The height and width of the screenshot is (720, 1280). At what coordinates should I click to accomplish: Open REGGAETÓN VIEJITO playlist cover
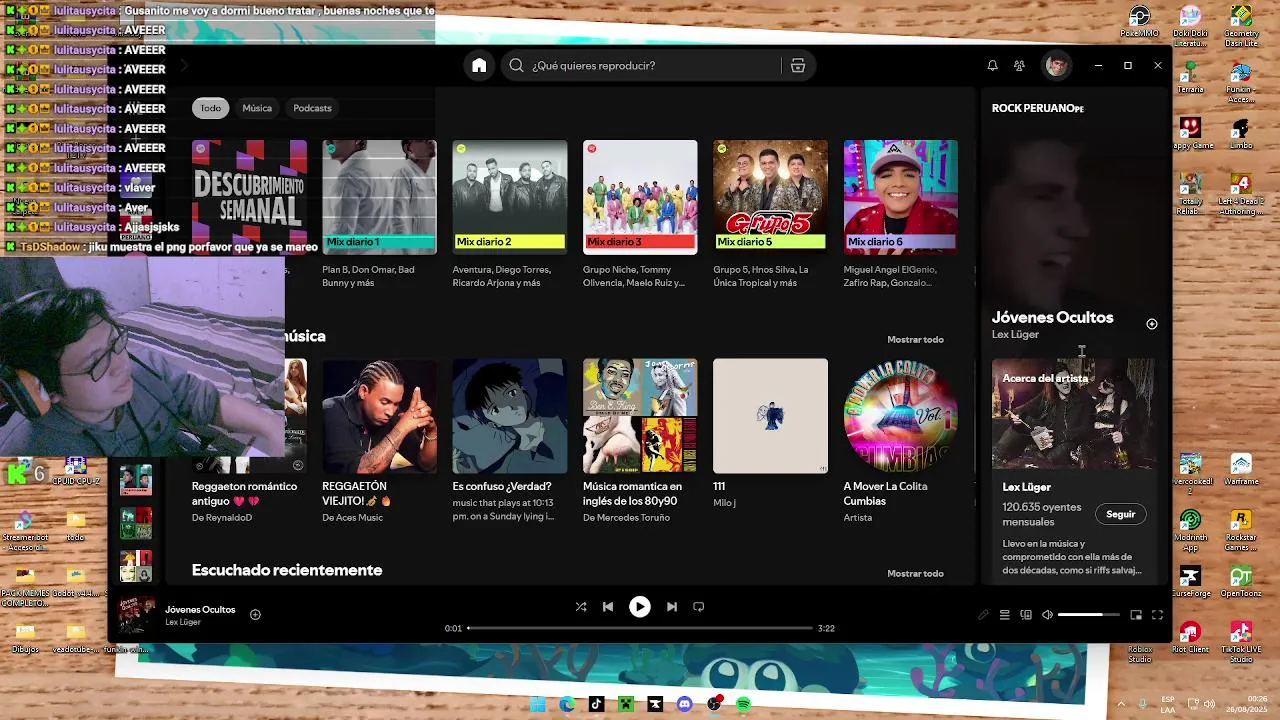(379, 416)
